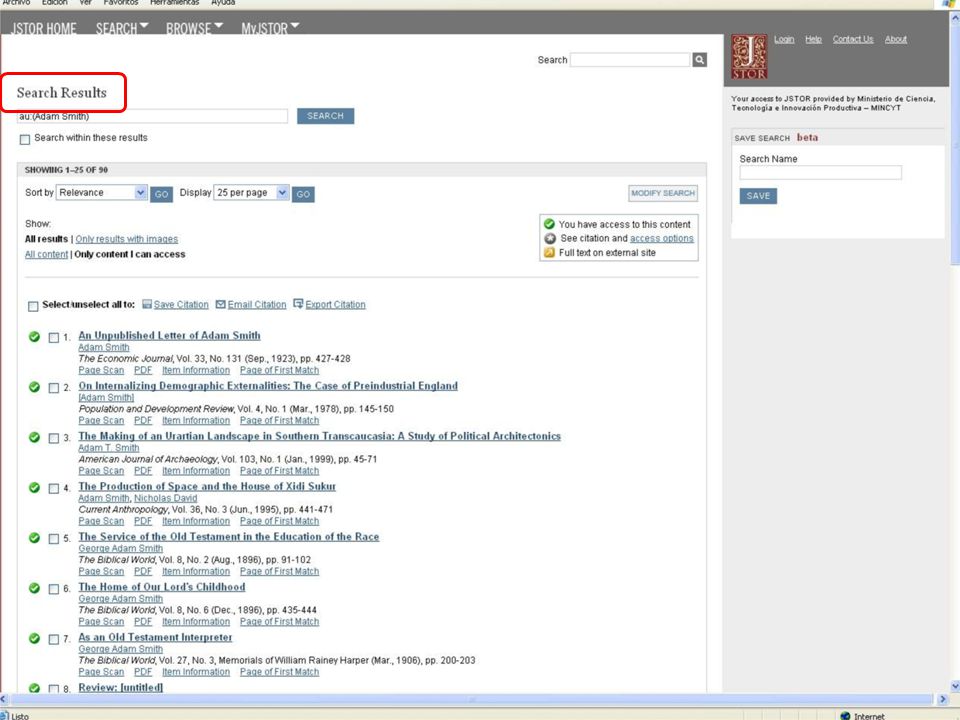Screen dimensions: 960x720
Task: Go to JSTOR HOME
Action: (44, 28)
